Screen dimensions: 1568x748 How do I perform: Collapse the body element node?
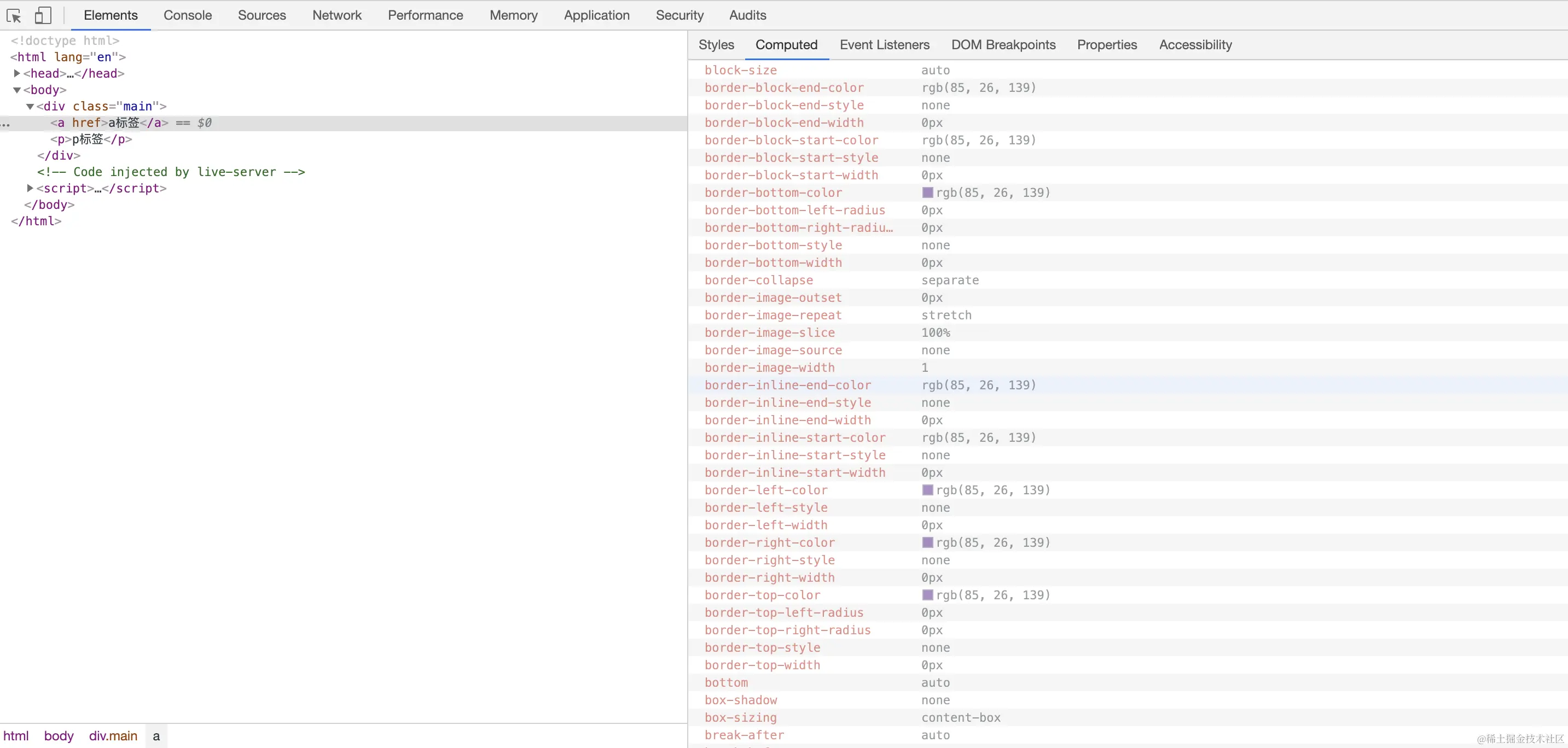point(17,90)
